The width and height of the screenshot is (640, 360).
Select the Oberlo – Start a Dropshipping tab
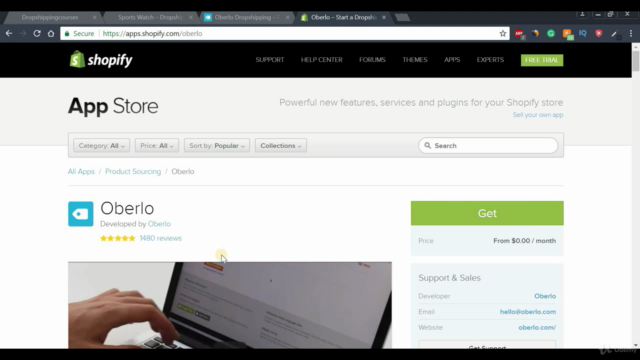(x=343, y=17)
